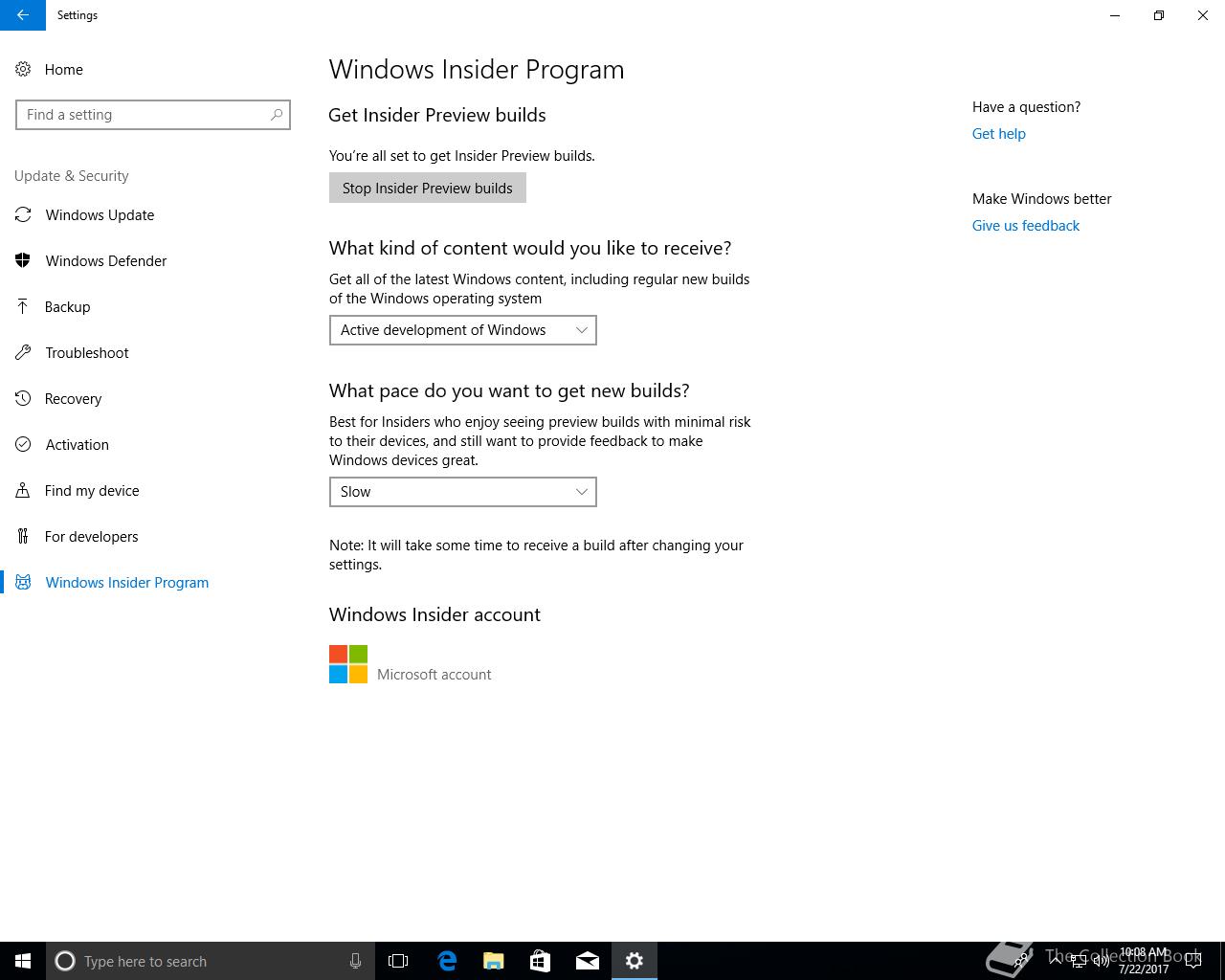Click the search magnifier in Find a setting
This screenshot has height=980, width=1225.
pyautogui.click(x=277, y=115)
